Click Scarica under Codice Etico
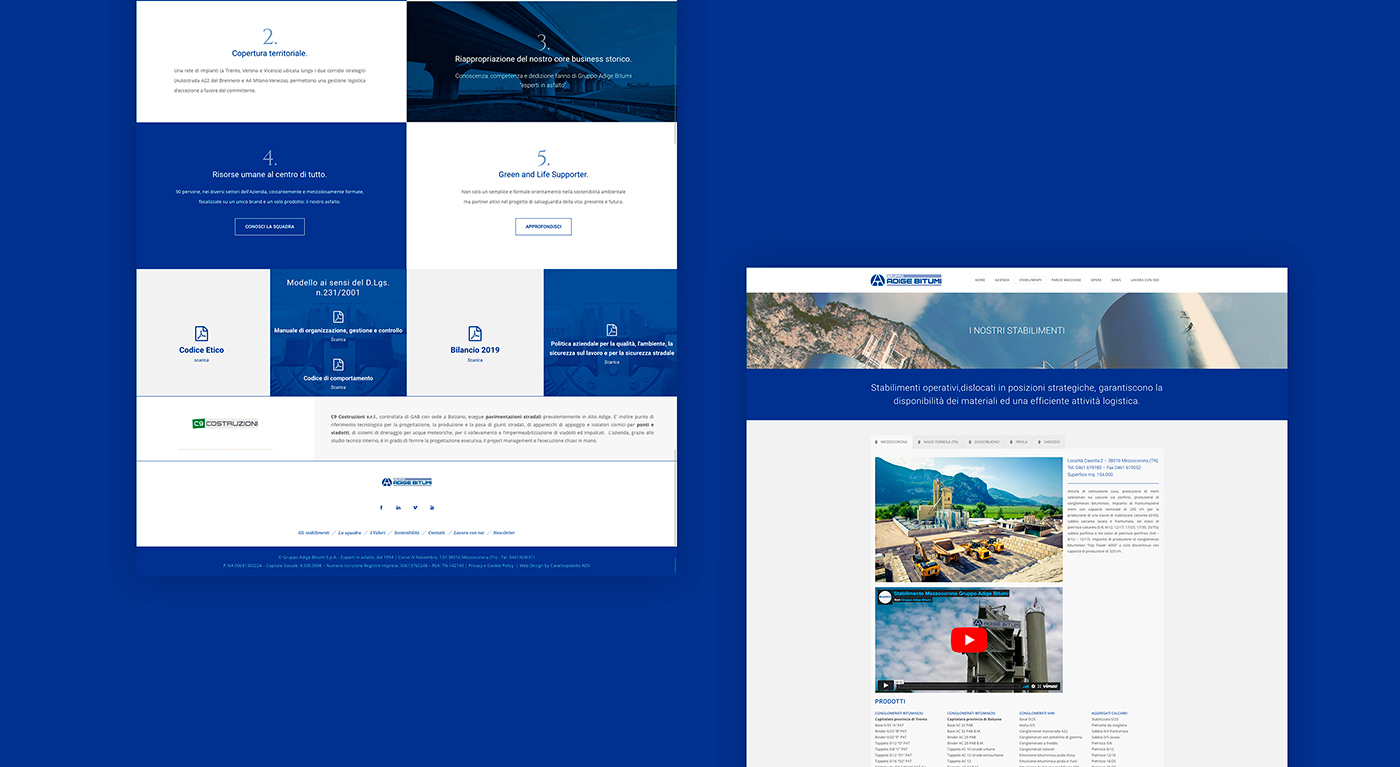1400x767 pixels. 201,360
